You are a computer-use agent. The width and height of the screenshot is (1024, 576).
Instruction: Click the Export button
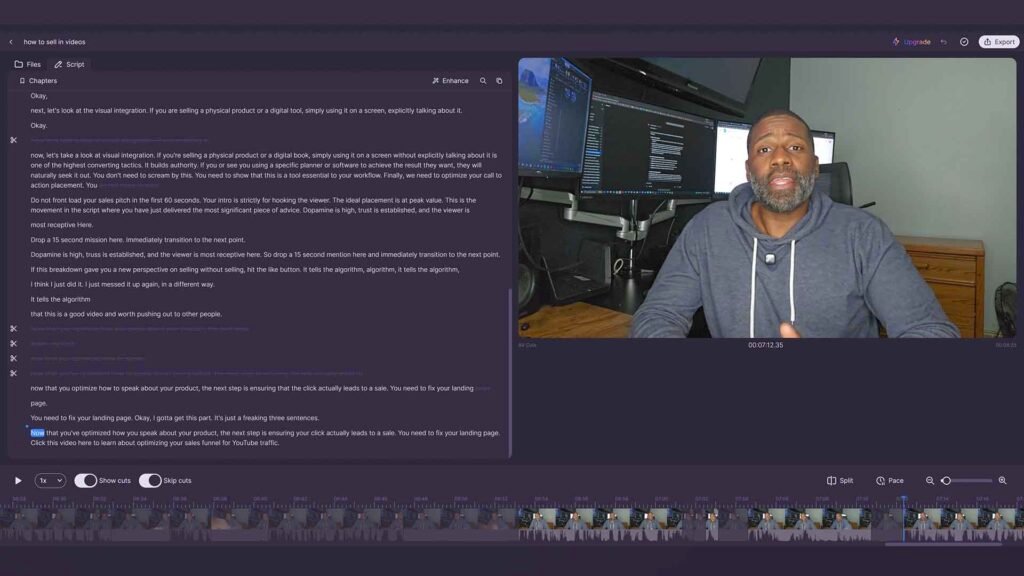(x=998, y=42)
